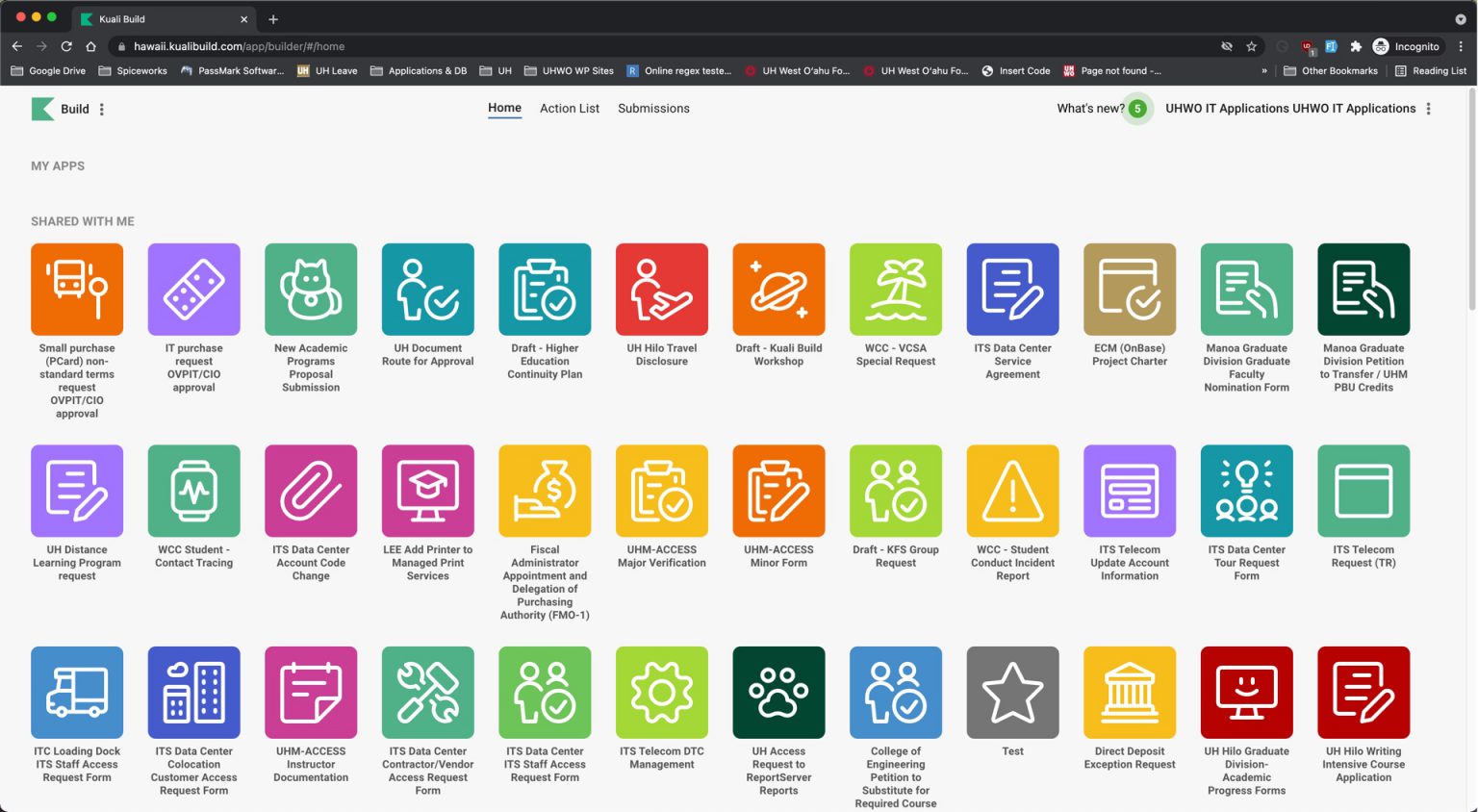Open Direct Deposit Exception Request app
Screen dimensions: 1478x812
click(1130, 693)
